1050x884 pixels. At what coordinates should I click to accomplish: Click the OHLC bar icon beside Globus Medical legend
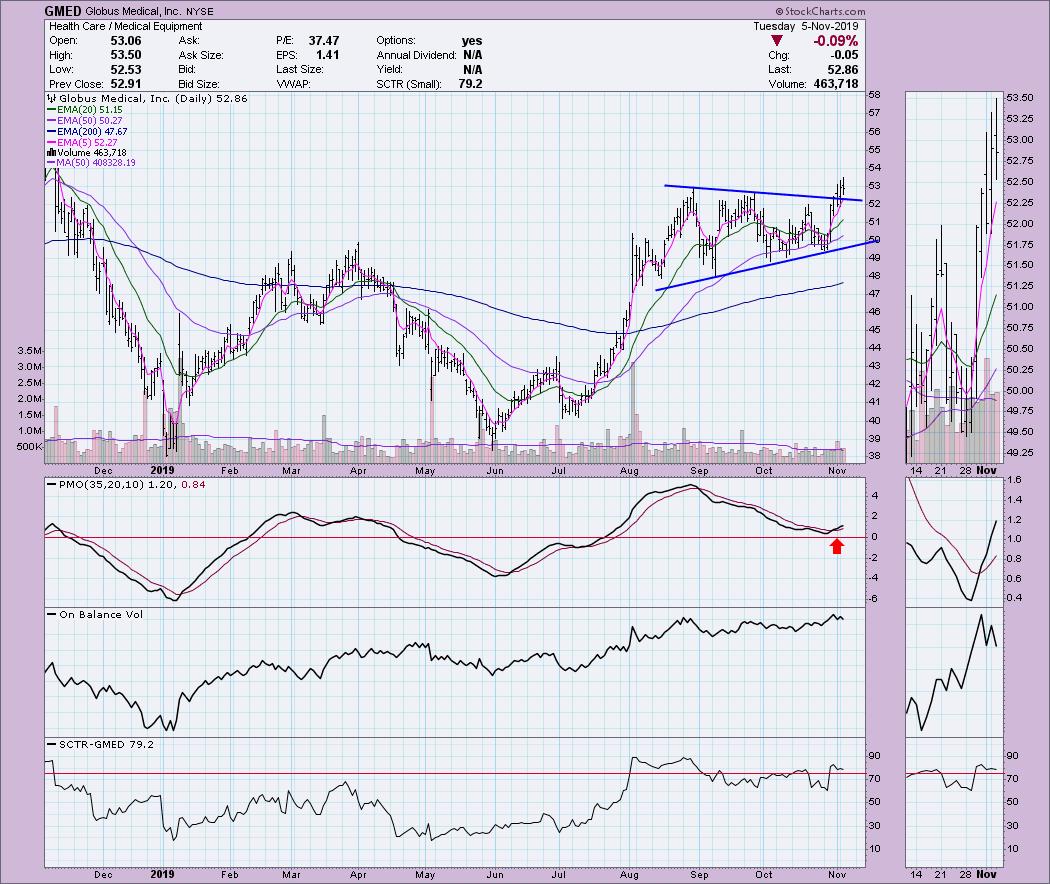pos(50,99)
